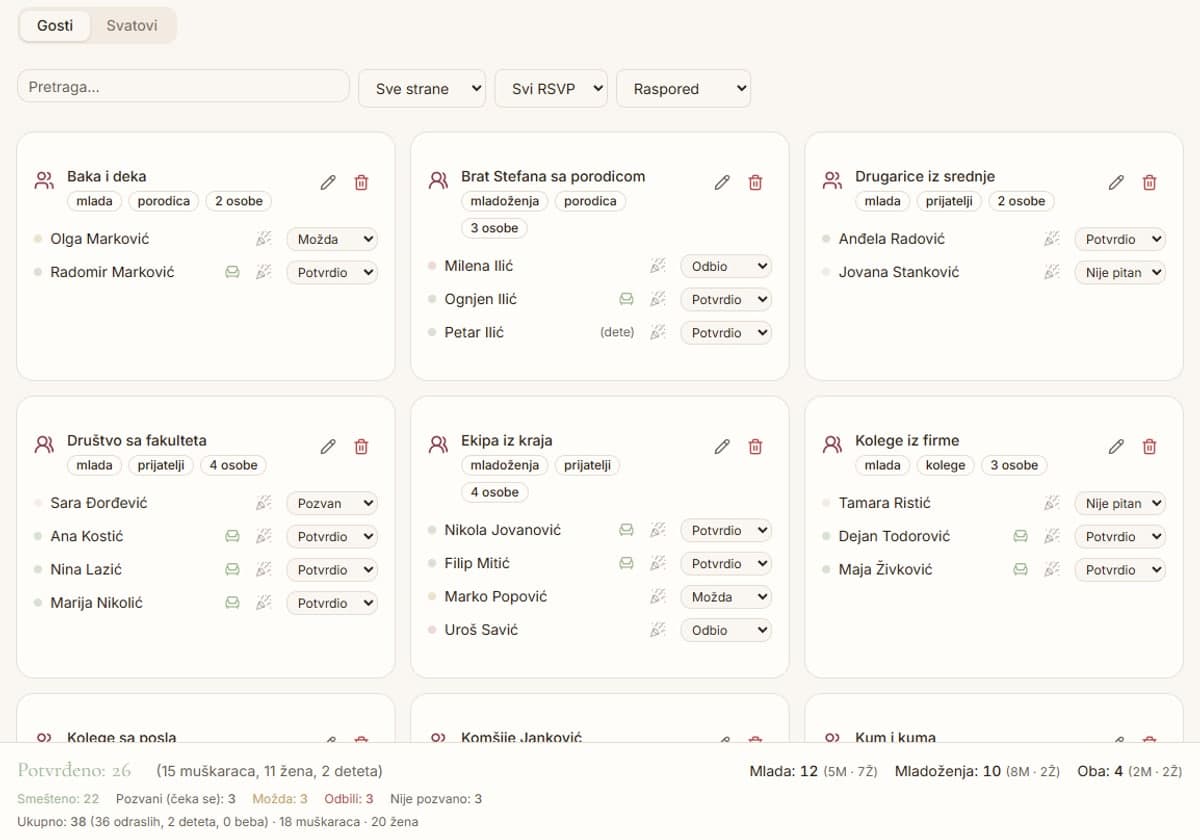Open editing for Društvo sa fakulteta
The width and height of the screenshot is (1200, 840).
coord(328,446)
